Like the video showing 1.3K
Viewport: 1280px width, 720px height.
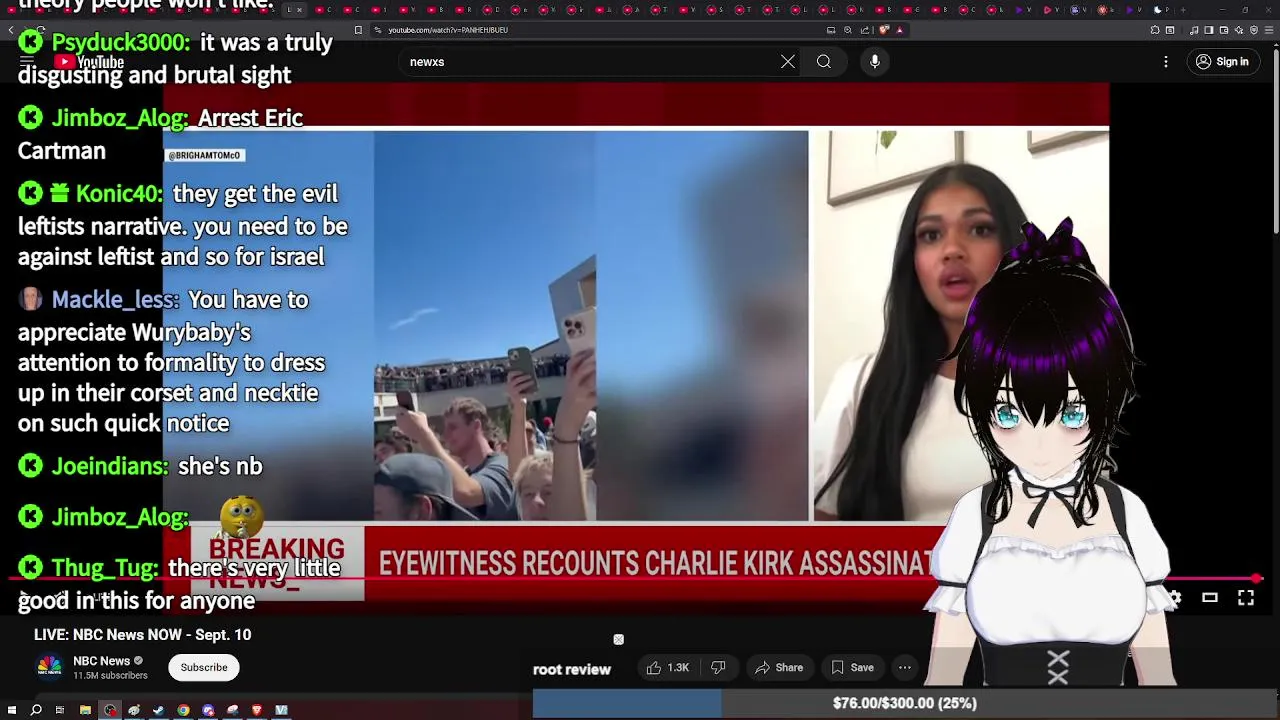point(668,667)
